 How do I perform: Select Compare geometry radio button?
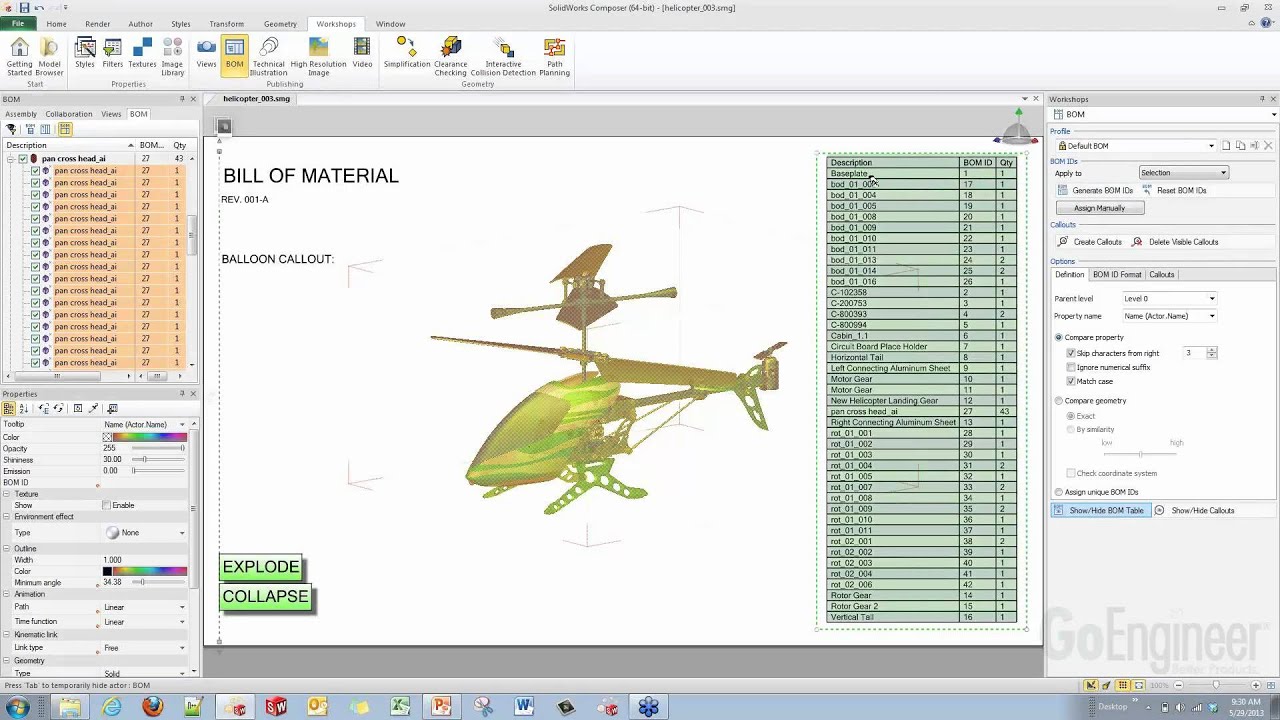[x=1059, y=401]
